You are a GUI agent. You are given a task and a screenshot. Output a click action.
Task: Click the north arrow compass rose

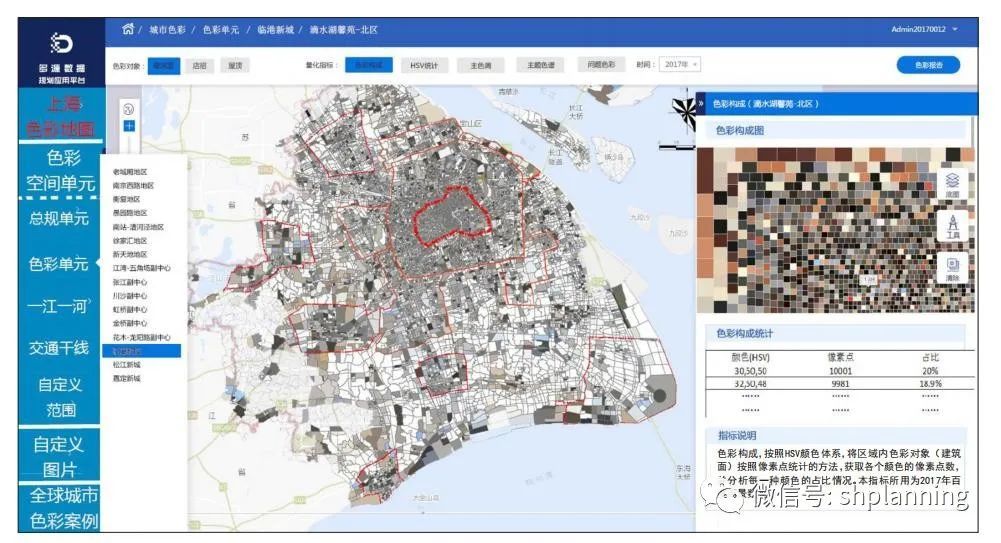685,113
